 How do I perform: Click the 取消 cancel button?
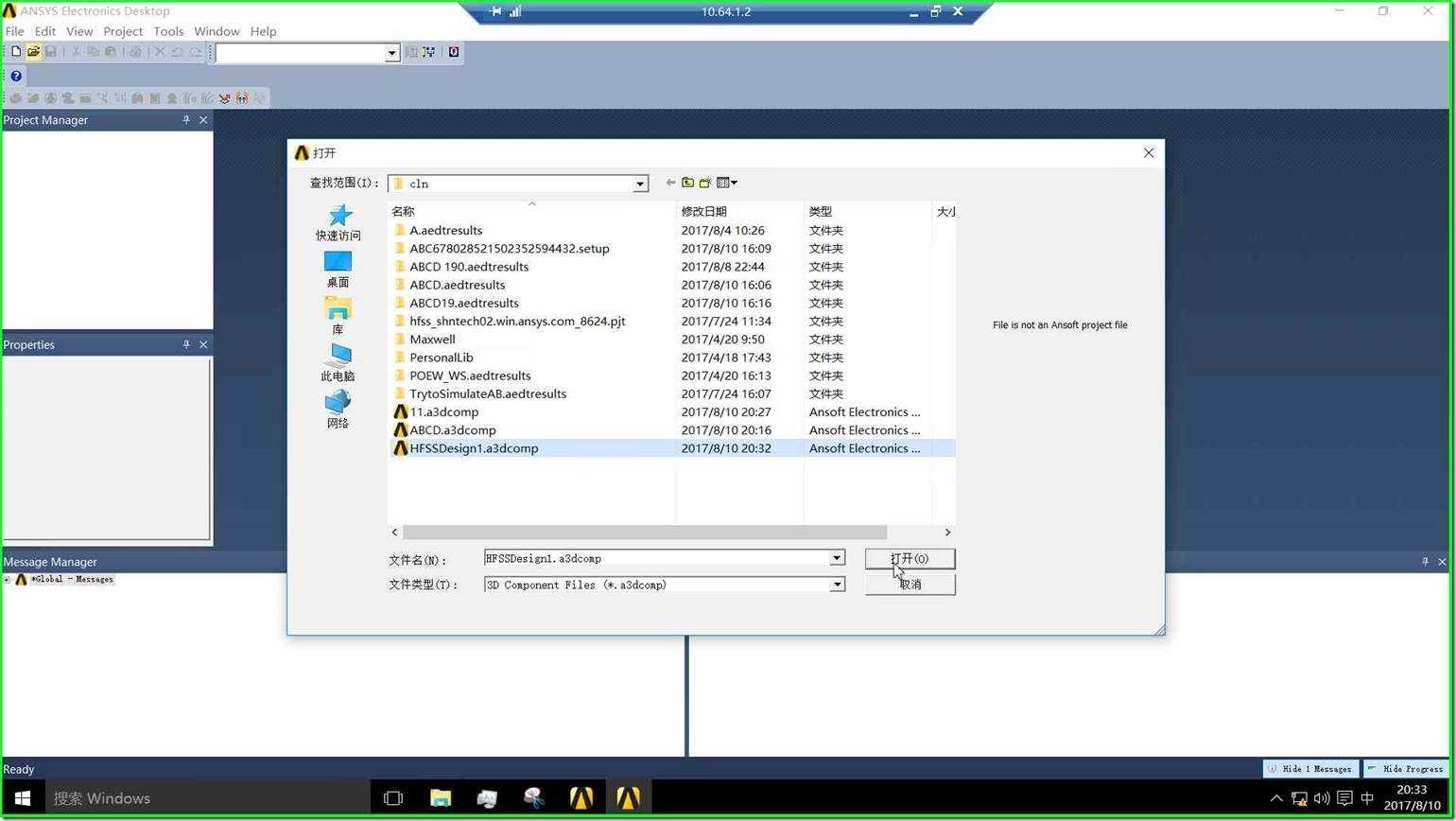tap(910, 585)
